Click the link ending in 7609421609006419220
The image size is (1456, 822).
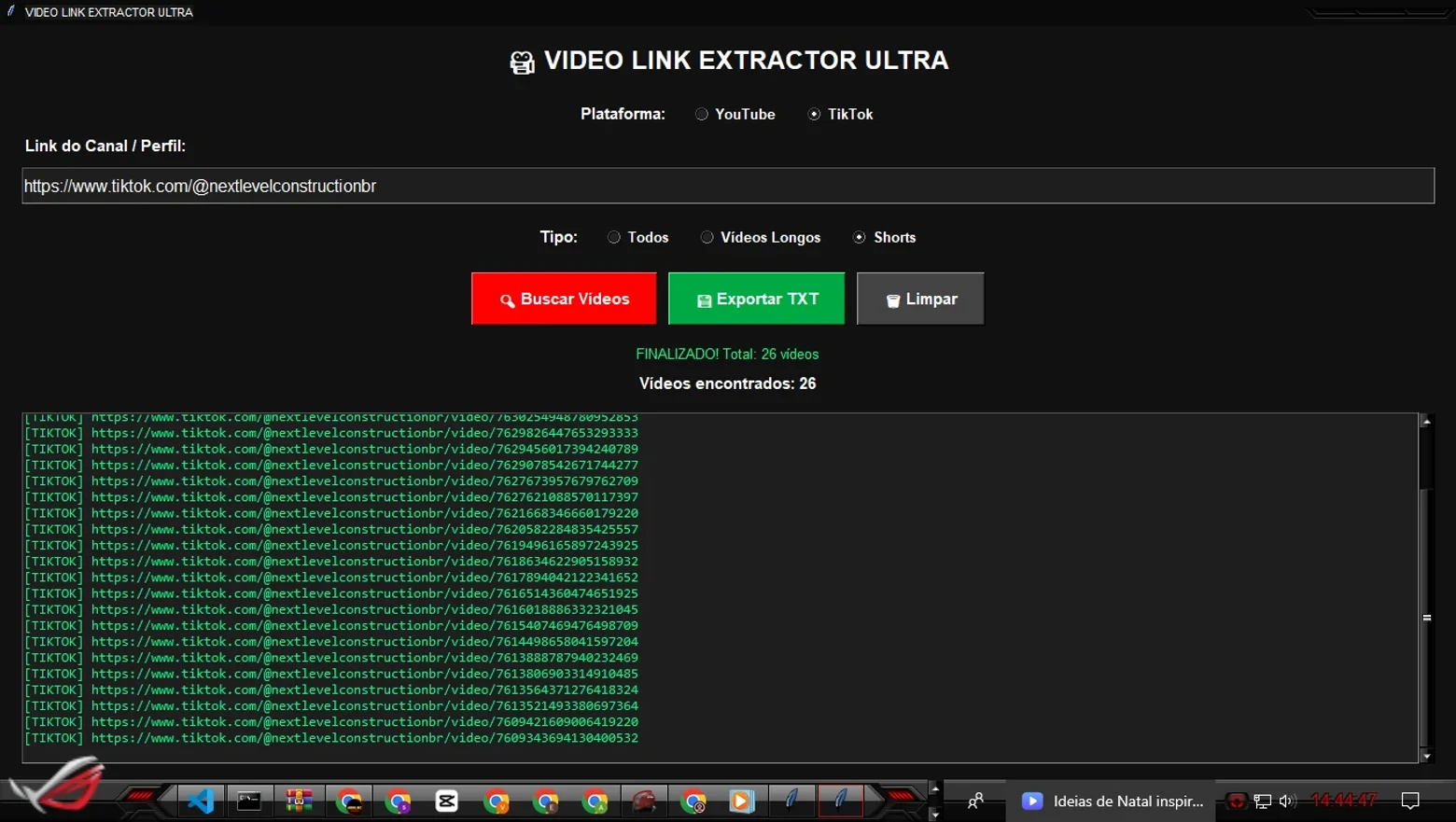(x=365, y=722)
